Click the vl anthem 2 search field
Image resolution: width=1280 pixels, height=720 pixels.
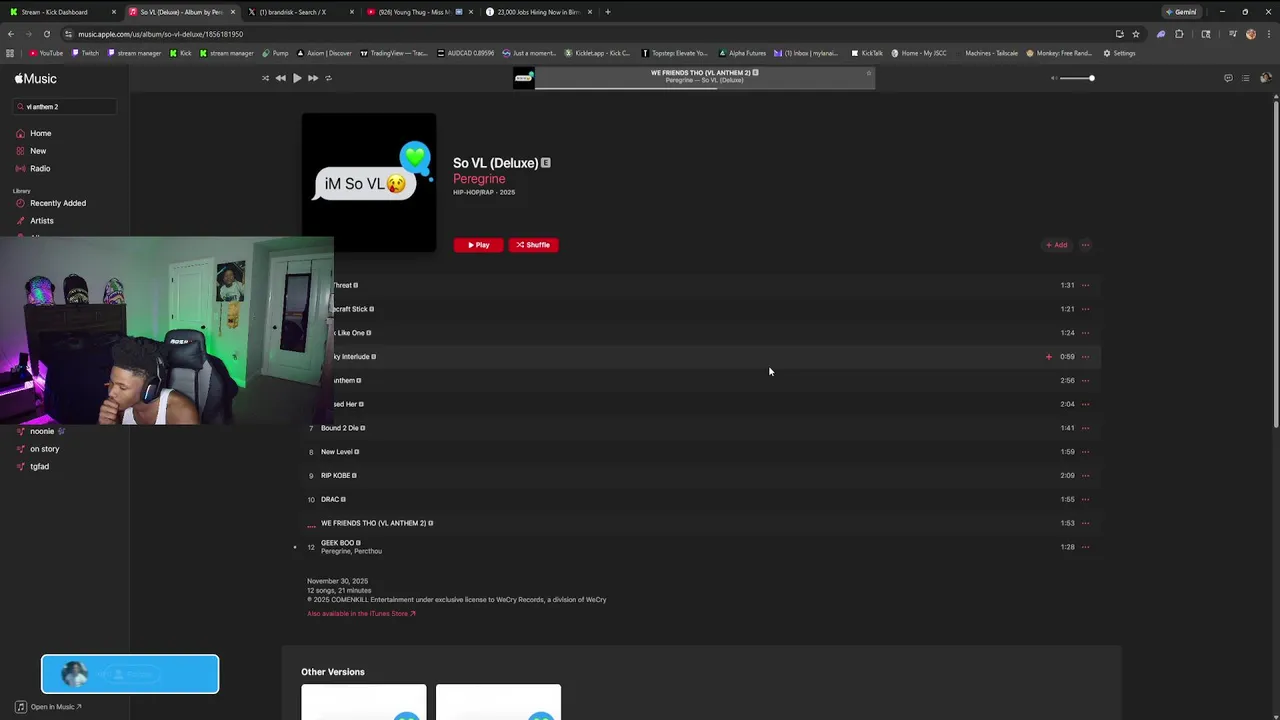[x=66, y=106]
